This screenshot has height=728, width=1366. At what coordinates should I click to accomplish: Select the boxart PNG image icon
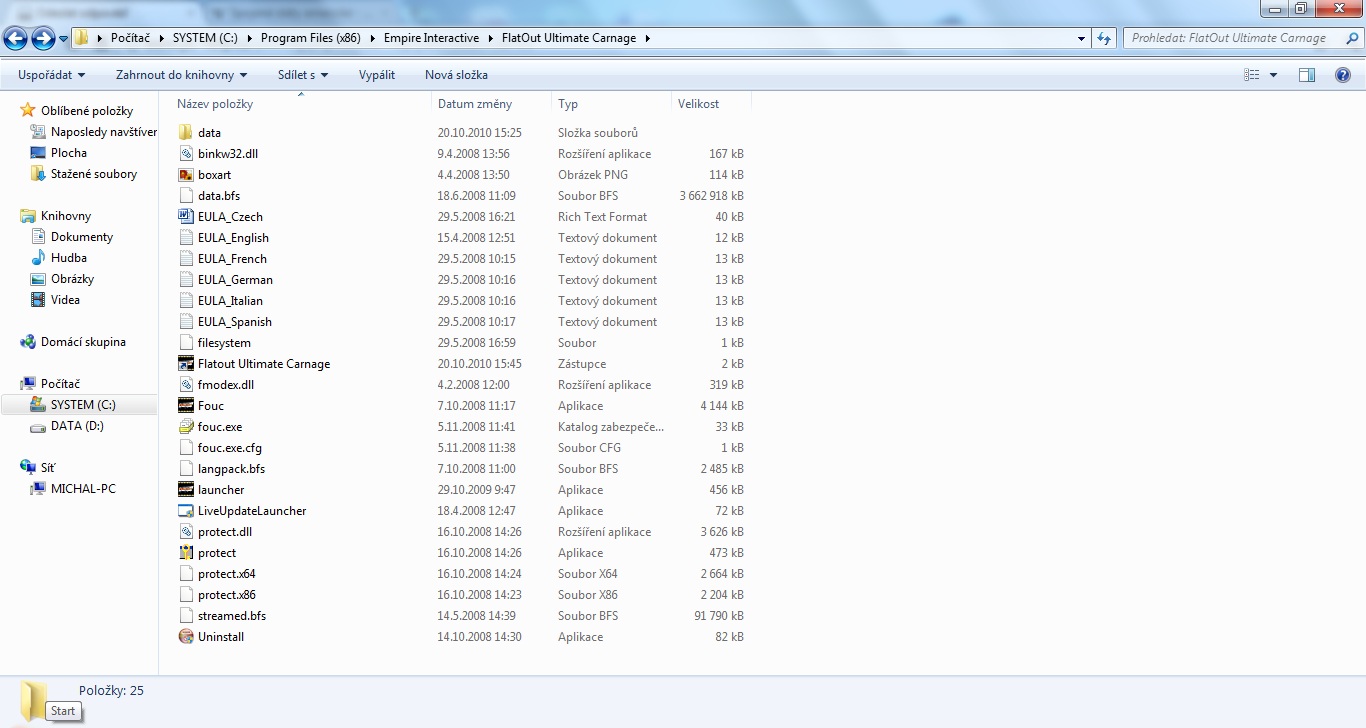pyautogui.click(x=186, y=175)
